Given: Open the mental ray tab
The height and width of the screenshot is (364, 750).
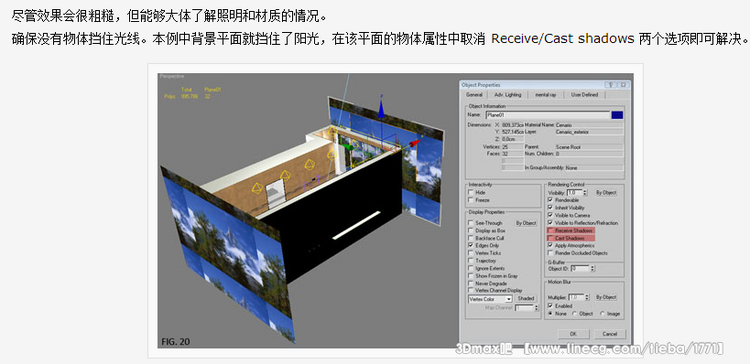Looking at the screenshot, I should pos(545,95).
